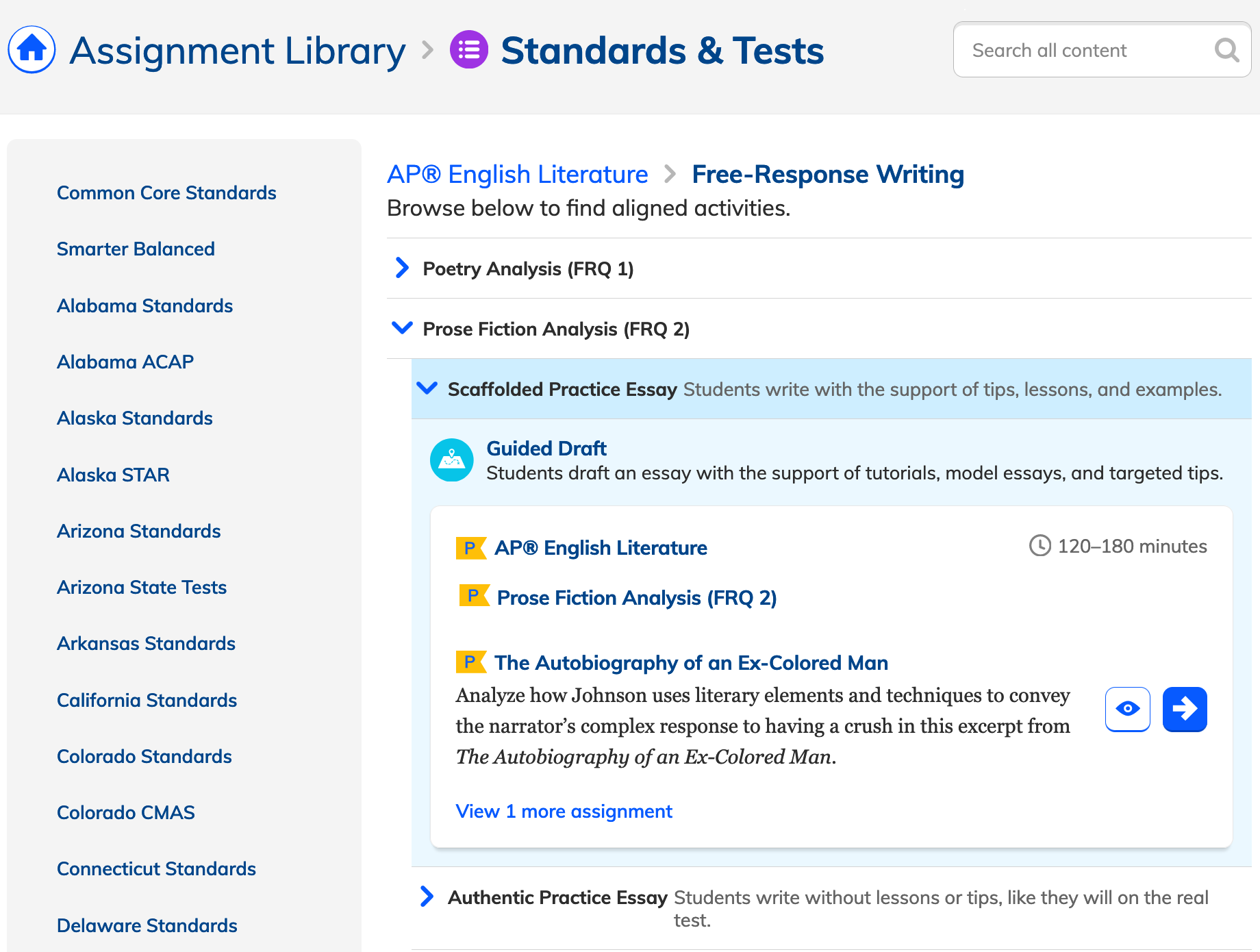This screenshot has height=952, width=1260.
Task: Click the breadcrumb arrow after Assignment Library
Action: 427,50
